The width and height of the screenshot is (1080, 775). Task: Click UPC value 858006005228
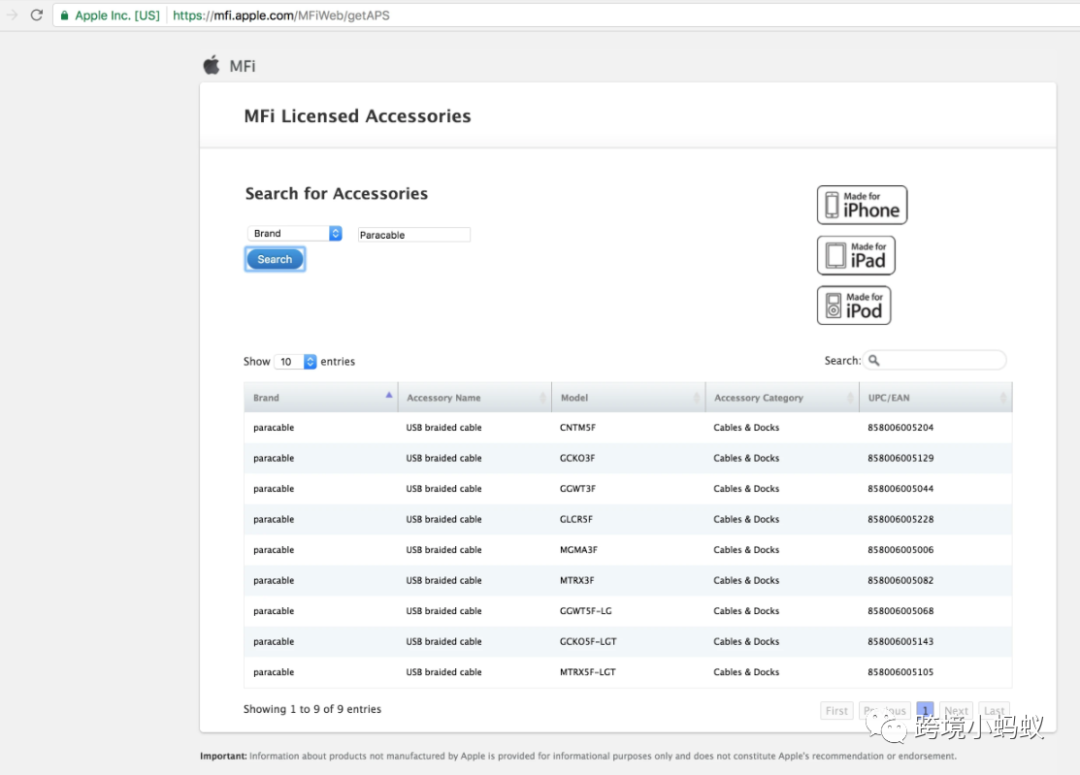pos(900,519)
